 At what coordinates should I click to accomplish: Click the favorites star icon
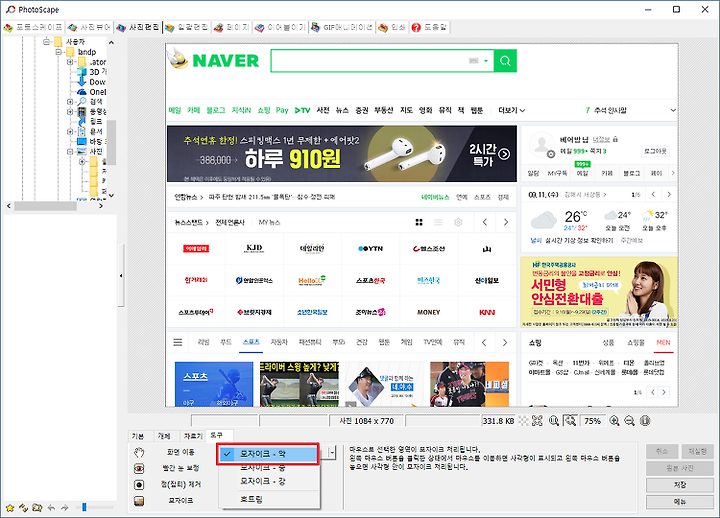[10, 507]
